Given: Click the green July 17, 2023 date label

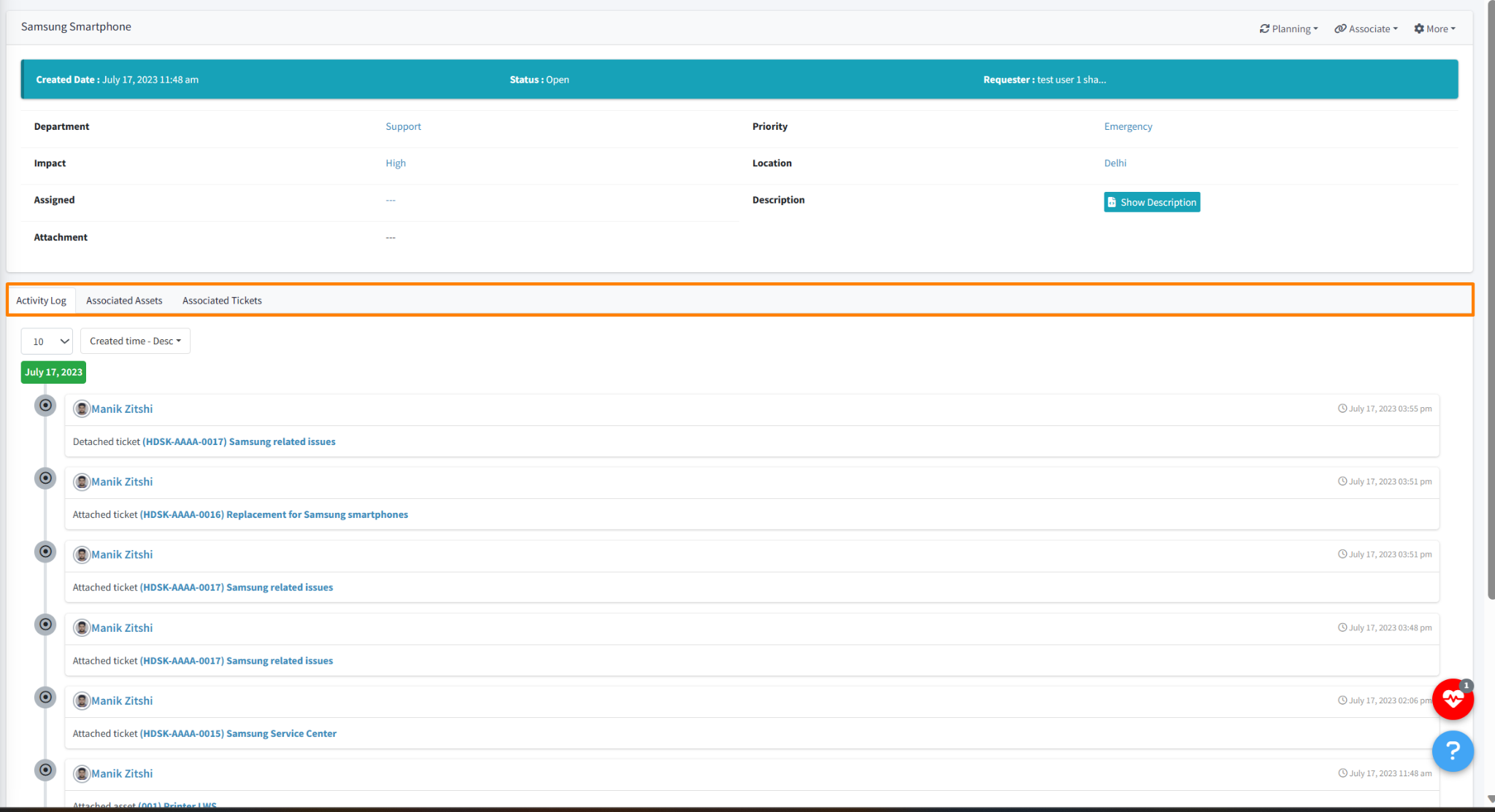Looking at the screenshot, I should [x=53, y=372].
